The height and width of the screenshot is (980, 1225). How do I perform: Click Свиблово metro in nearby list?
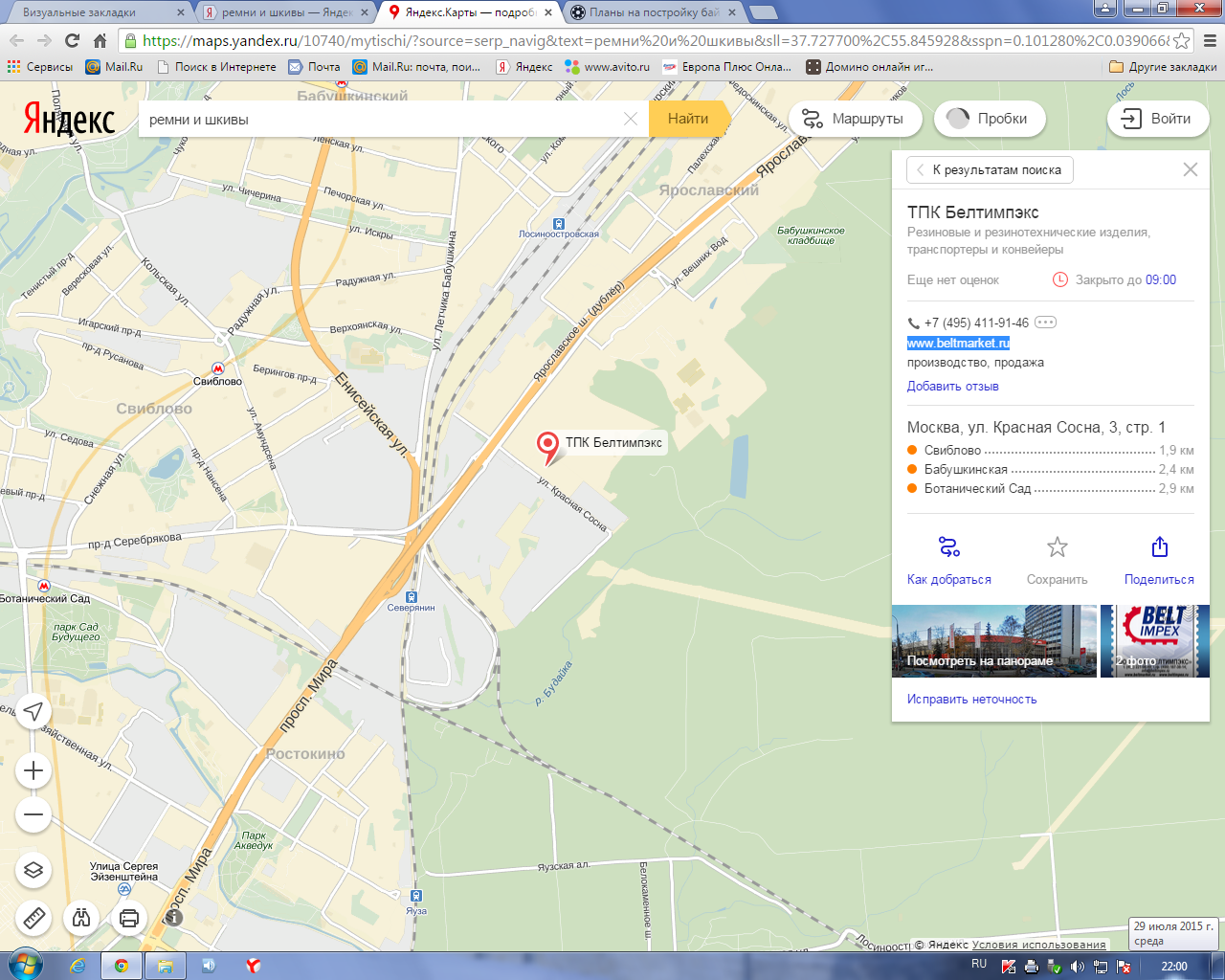952,450
